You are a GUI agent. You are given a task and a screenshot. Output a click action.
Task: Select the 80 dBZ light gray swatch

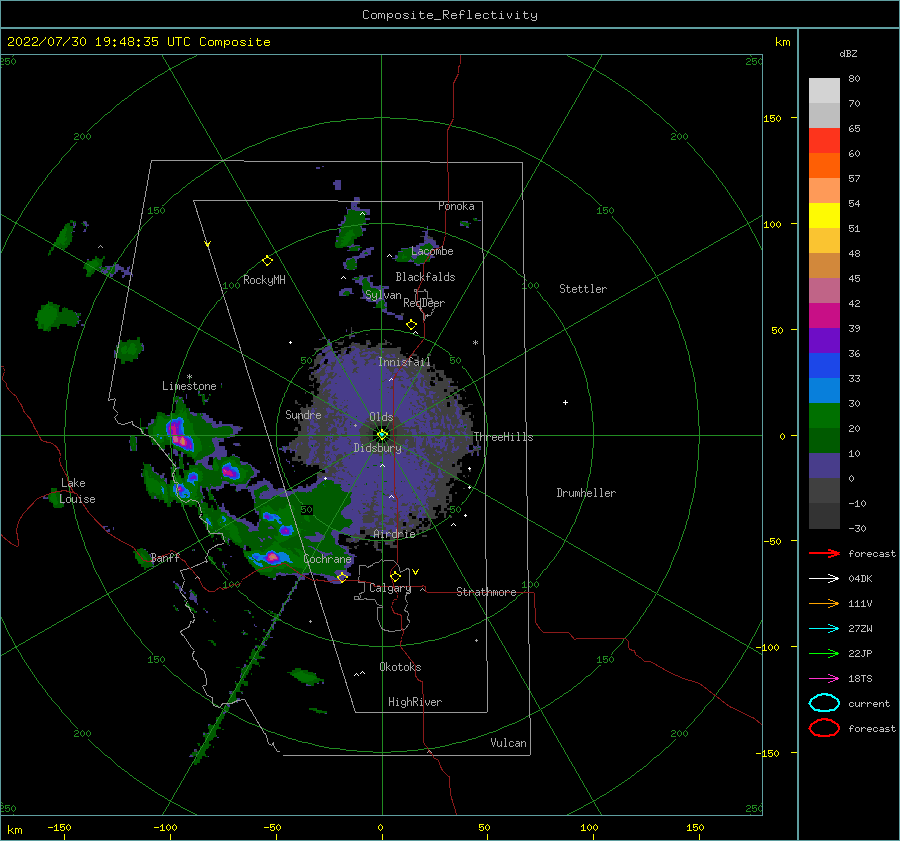point(824,90)
